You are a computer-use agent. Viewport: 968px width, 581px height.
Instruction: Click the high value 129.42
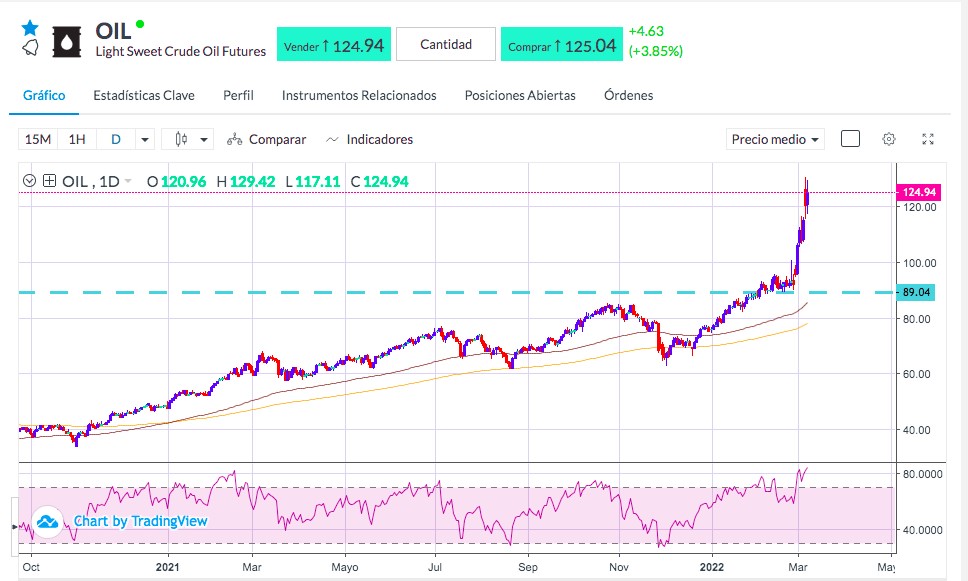252,182
